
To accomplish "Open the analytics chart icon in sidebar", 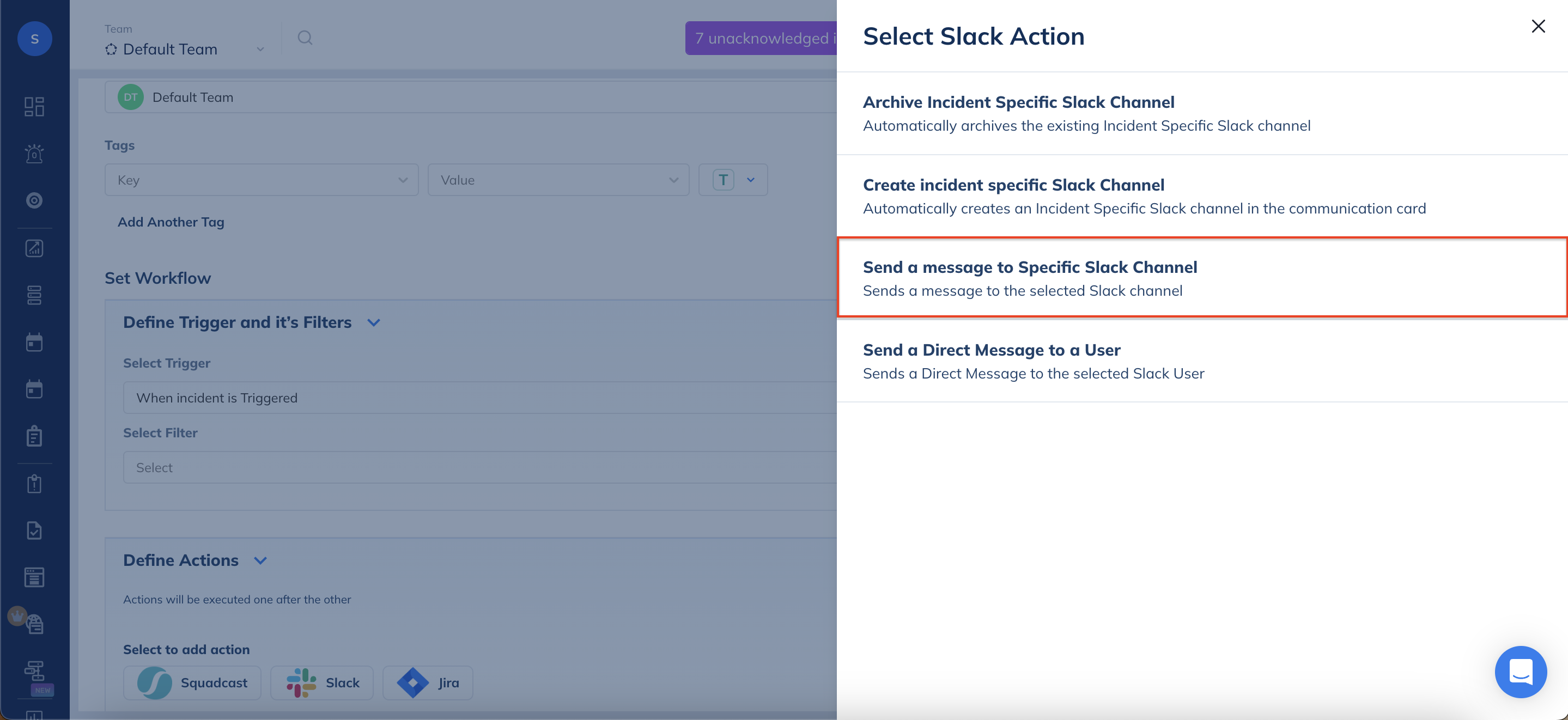I will click(x=34, y=248).
